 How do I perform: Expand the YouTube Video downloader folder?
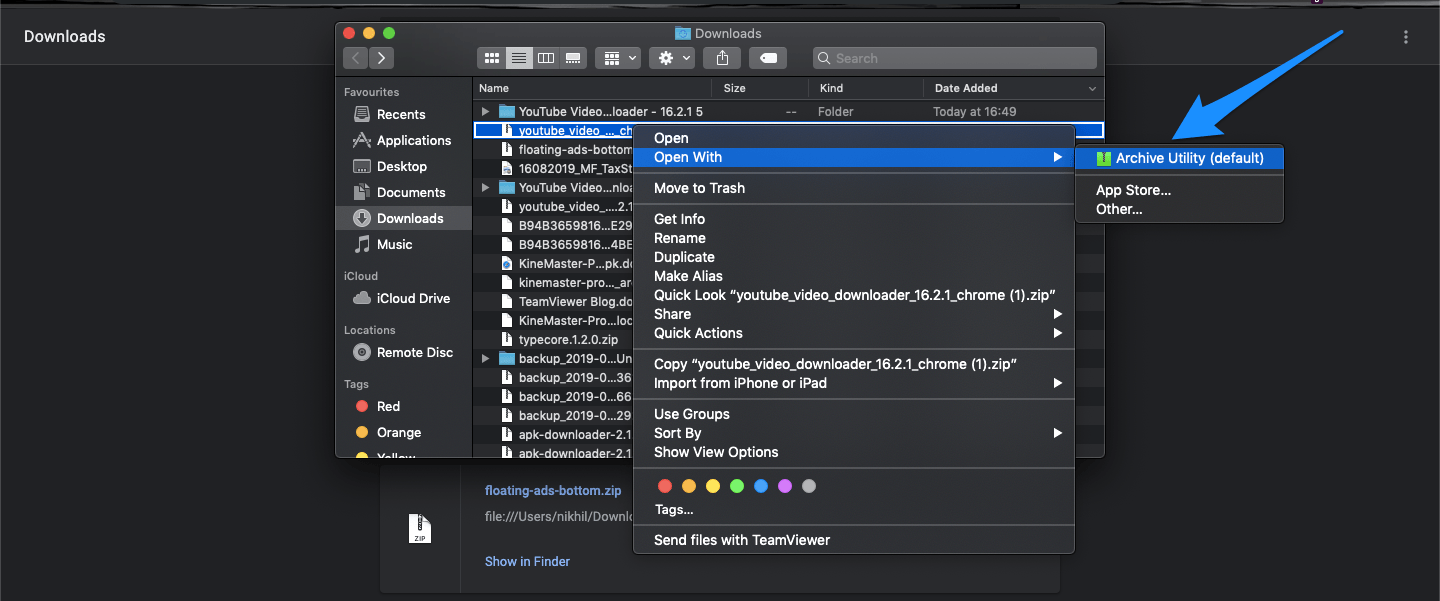tap(484, 111)
